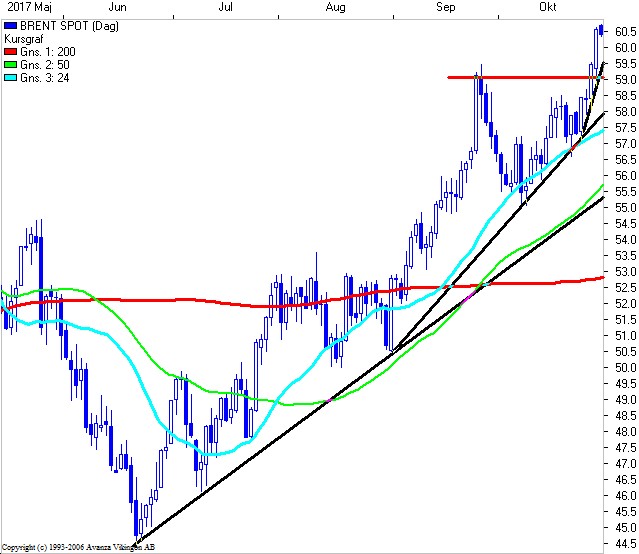Click the 52.5 price axis value
The image size is (639, 554).
626,288
